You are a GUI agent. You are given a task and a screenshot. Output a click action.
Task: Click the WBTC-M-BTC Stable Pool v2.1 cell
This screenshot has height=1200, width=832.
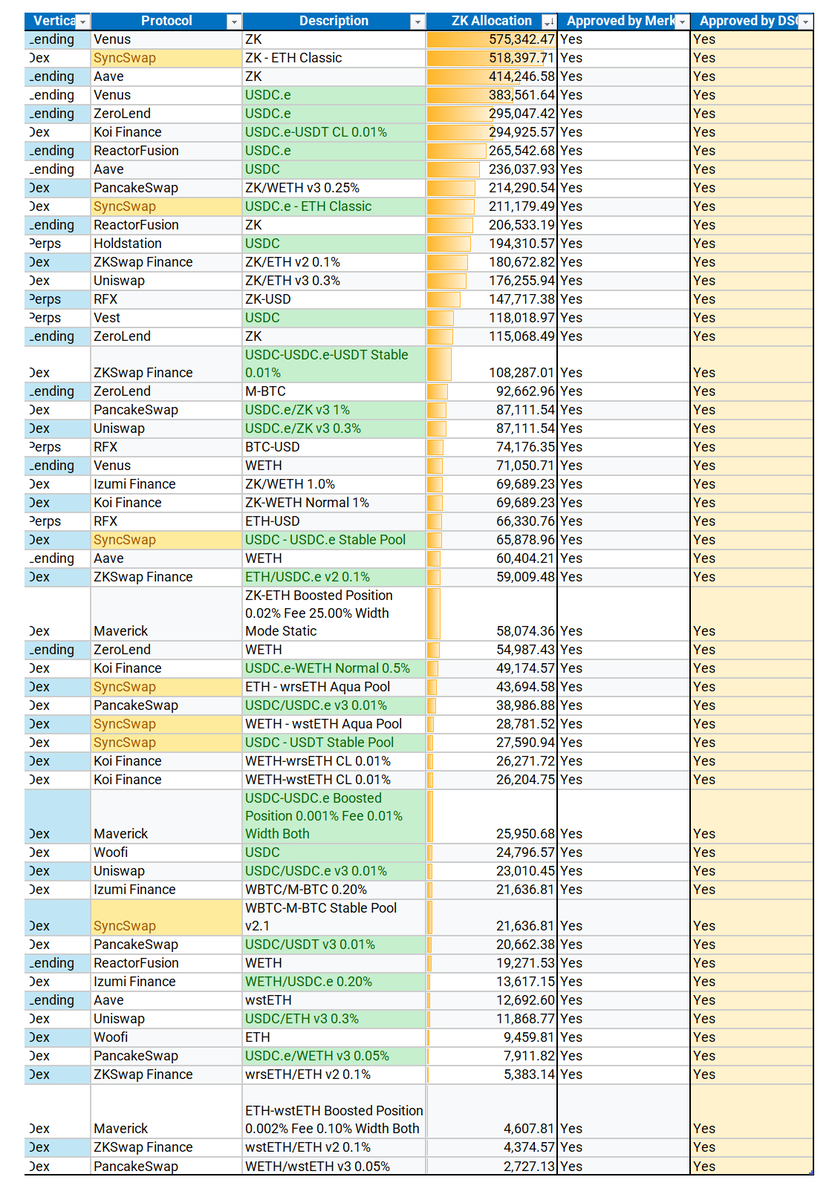coord(334,917)
